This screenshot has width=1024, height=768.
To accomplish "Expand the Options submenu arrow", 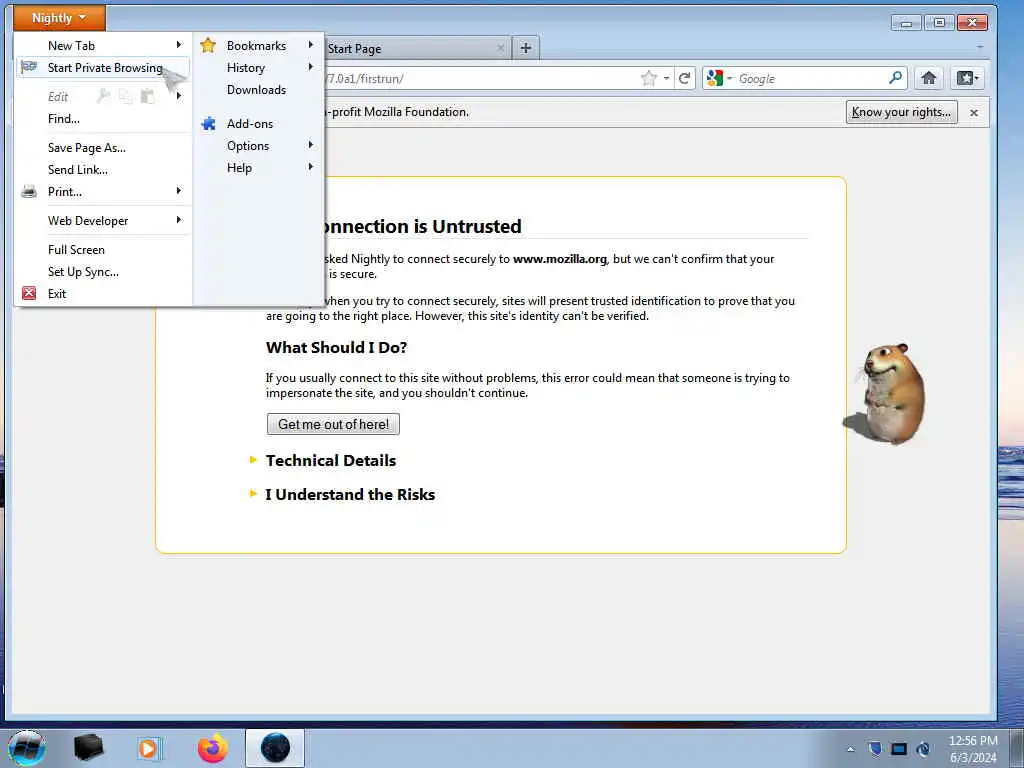I will [x=311, y=145].
